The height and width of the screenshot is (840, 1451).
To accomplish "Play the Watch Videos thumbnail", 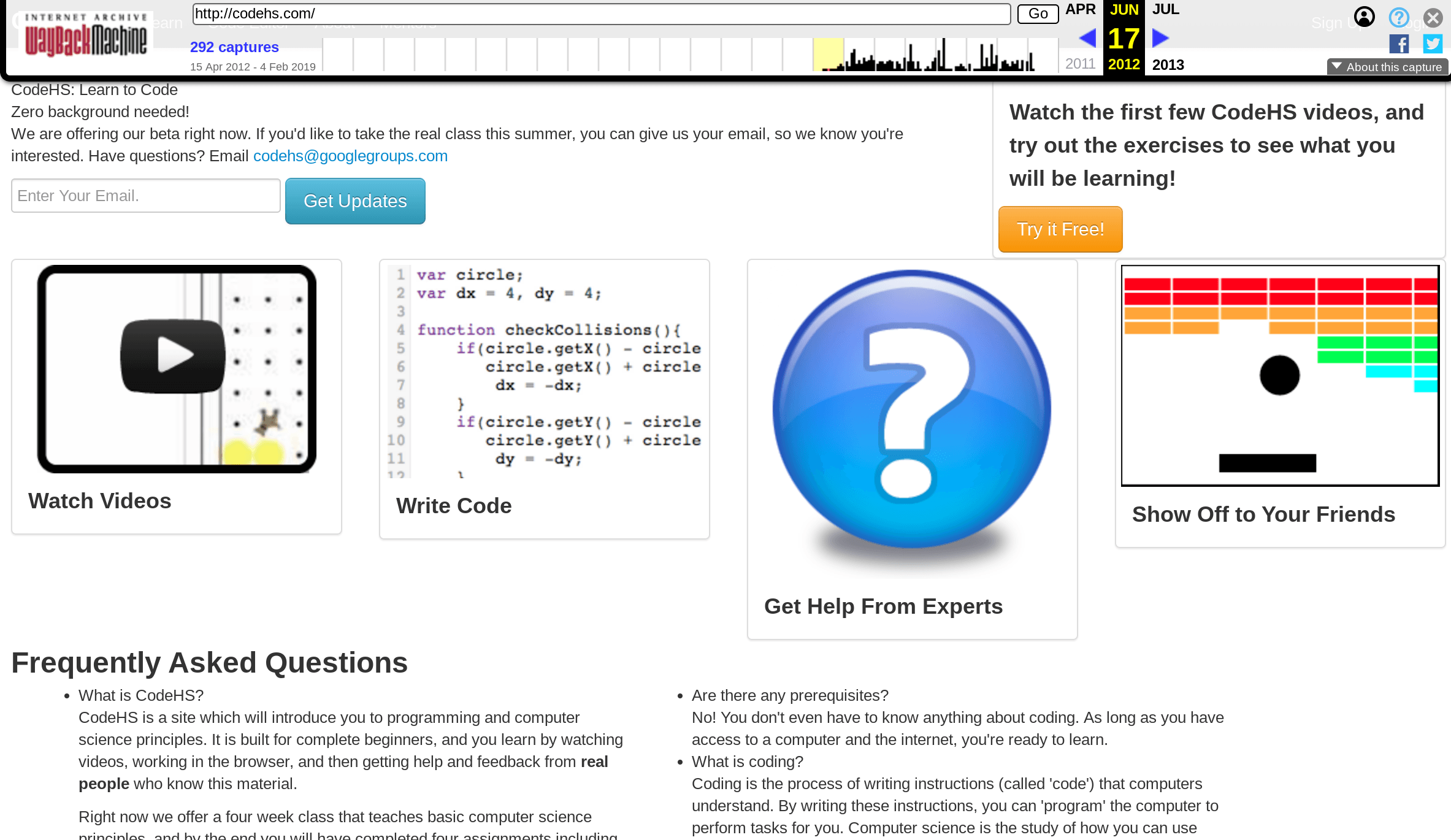I will 174,355.
